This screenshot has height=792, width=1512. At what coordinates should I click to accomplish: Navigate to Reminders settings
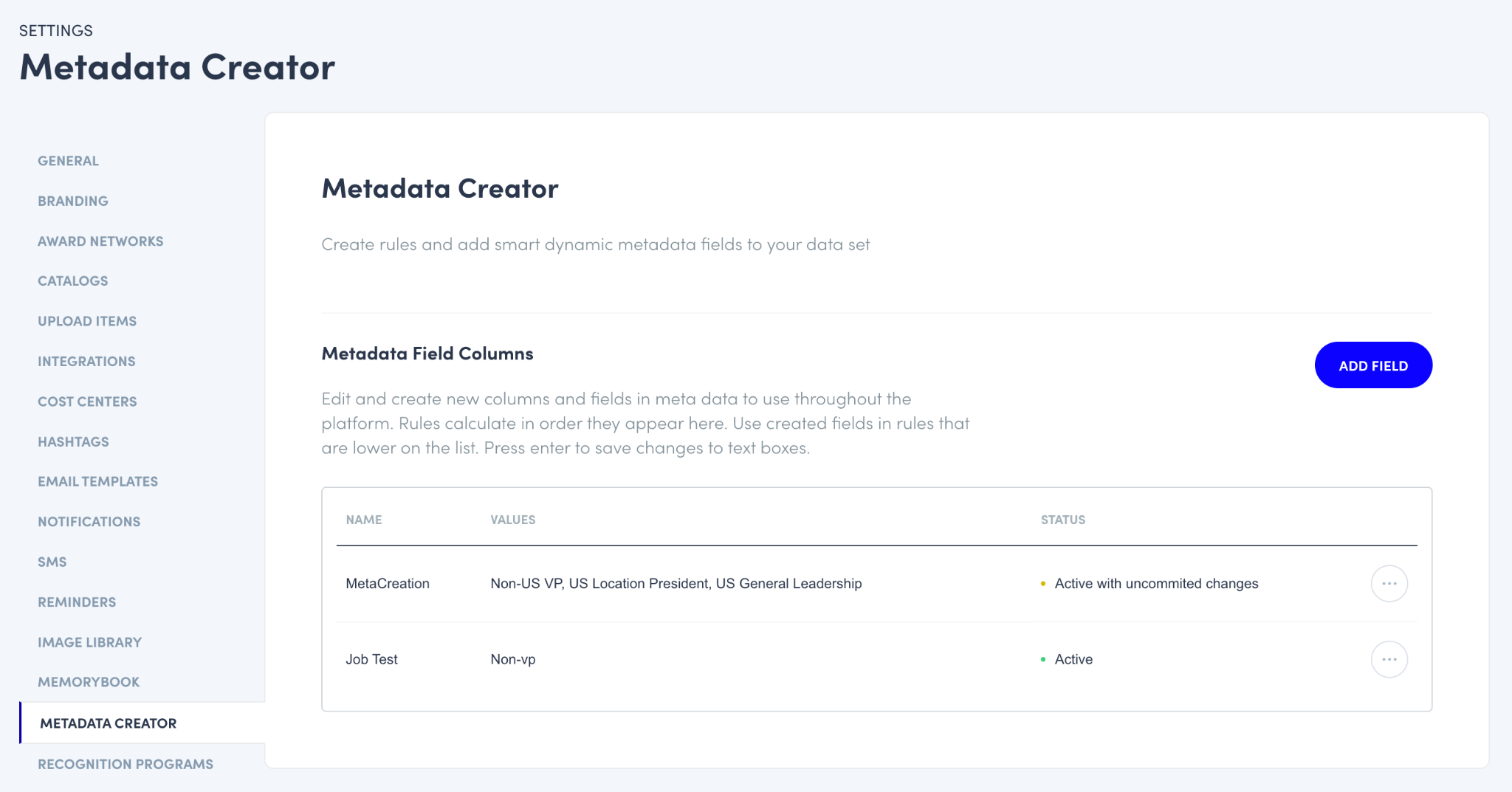pos(77,602)
